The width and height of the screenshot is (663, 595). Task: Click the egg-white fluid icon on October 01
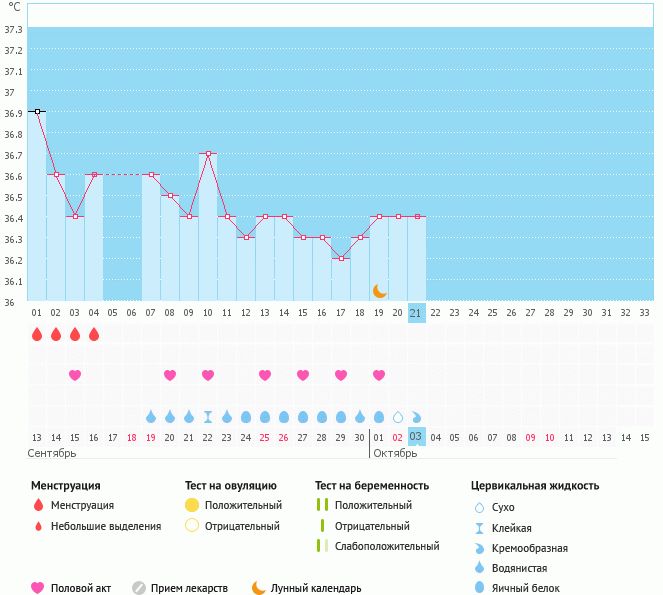coord(379,417)
